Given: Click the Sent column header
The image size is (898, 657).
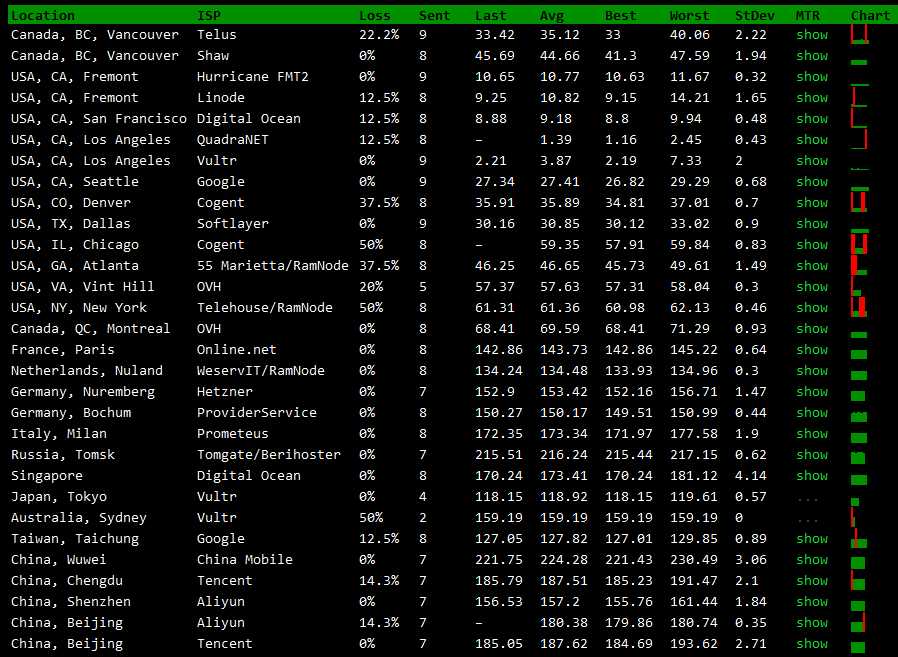Looking at the screenshot, I should click(x=434, y=15).
